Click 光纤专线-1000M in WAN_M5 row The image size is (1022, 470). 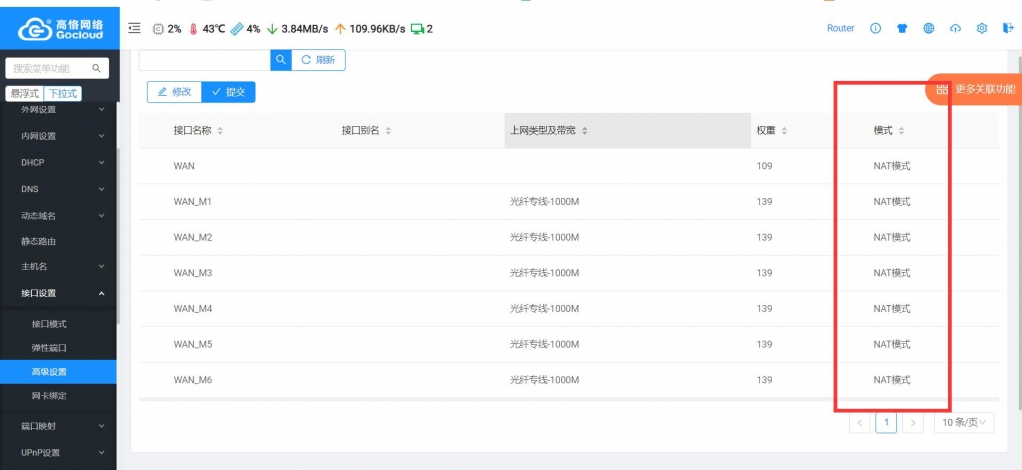(545, 344)
